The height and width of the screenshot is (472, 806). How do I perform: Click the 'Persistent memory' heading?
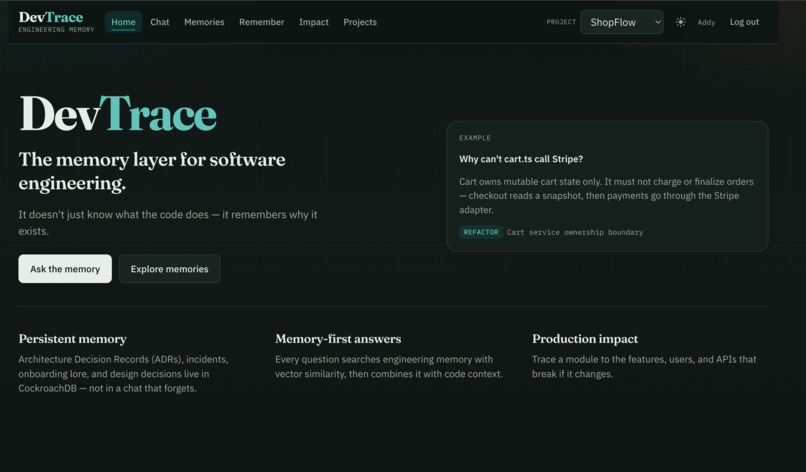[72, 339]
